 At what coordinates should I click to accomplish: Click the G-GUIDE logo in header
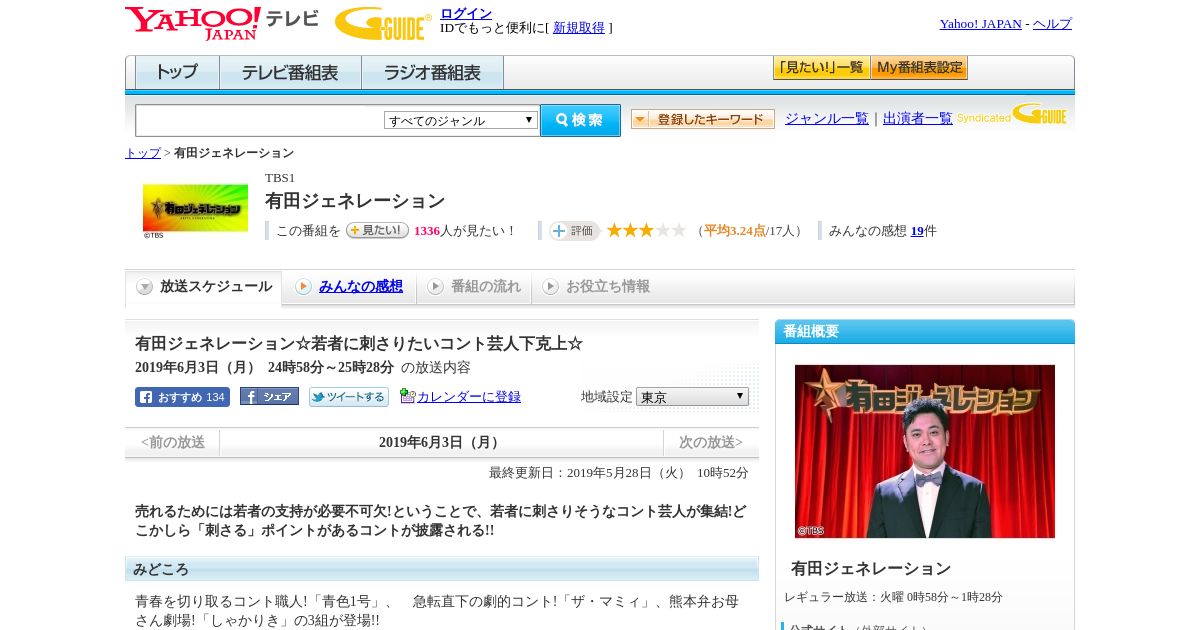pyautogui.click(x=383, y=23)
